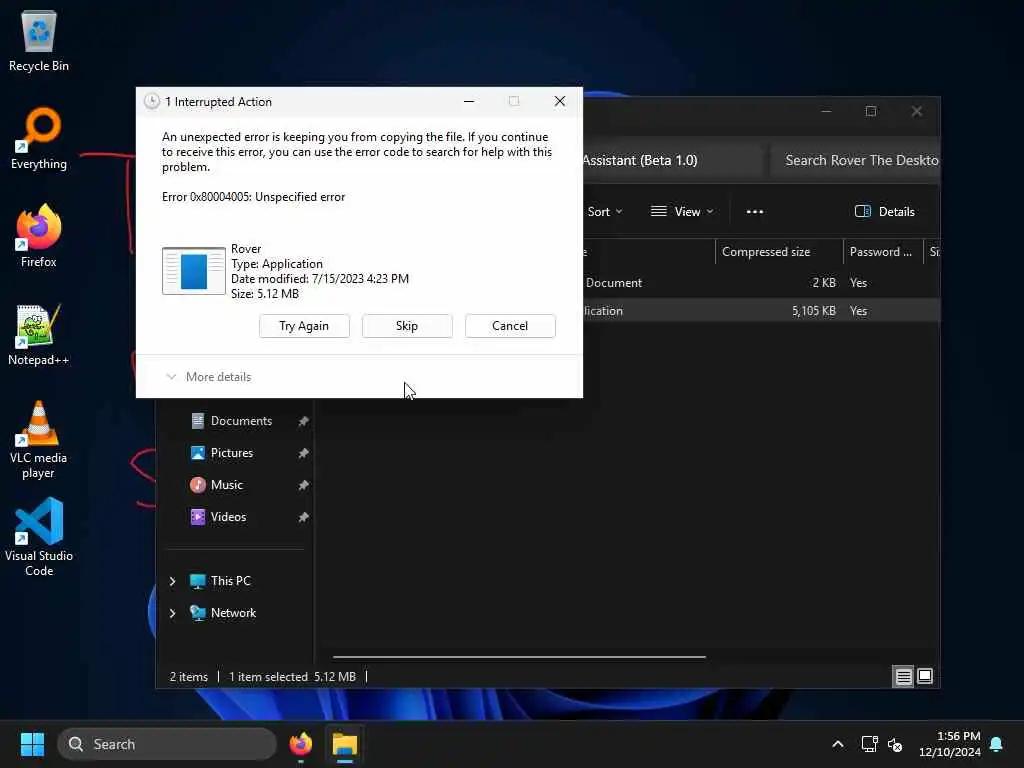Open the Firefox desktop shortcut

coord(39,236)
